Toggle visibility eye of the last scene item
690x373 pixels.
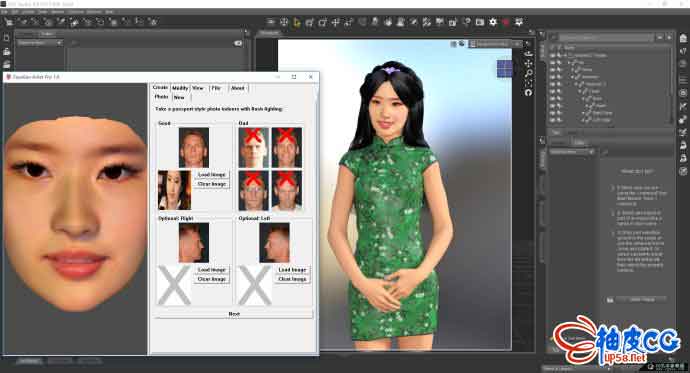[x=553, y=120]
